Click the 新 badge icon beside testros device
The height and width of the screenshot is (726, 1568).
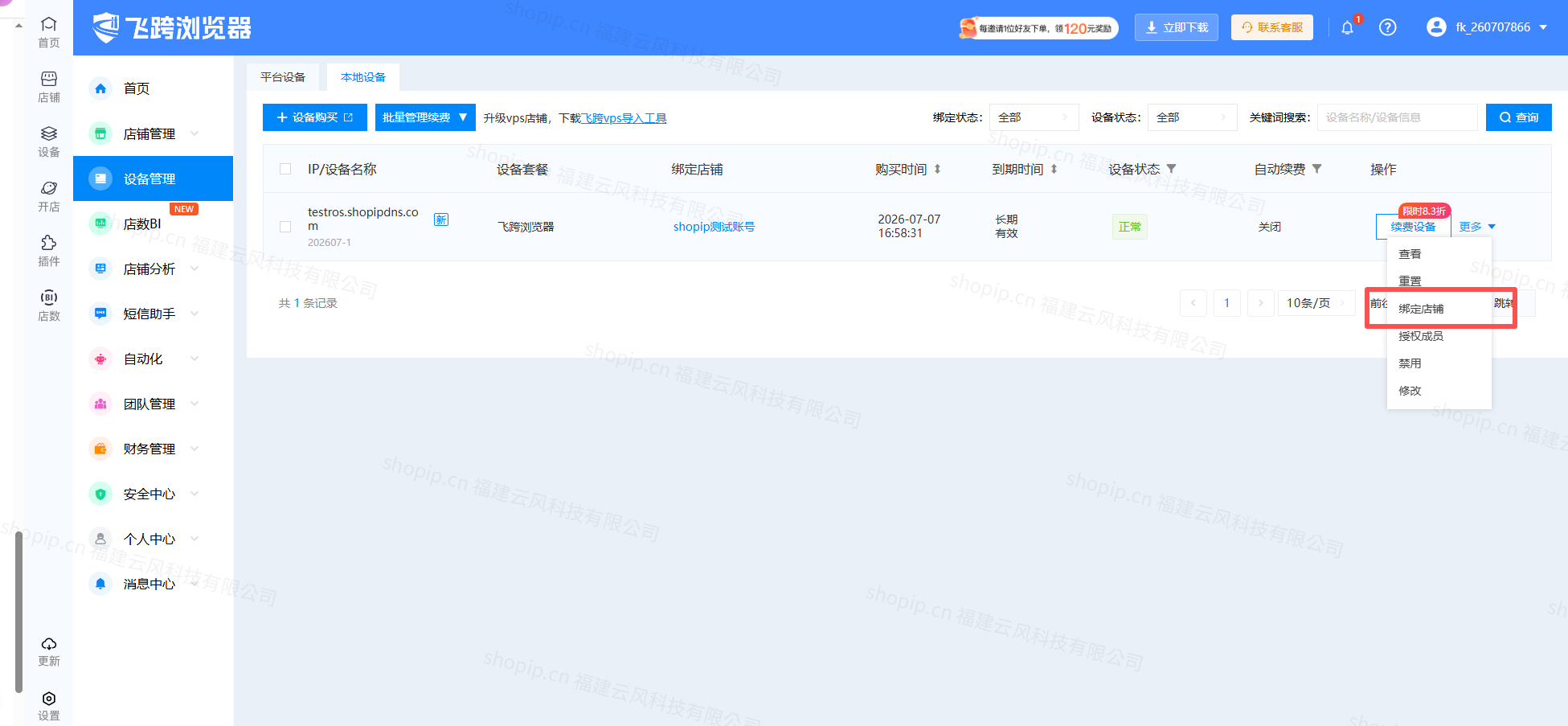441,219
